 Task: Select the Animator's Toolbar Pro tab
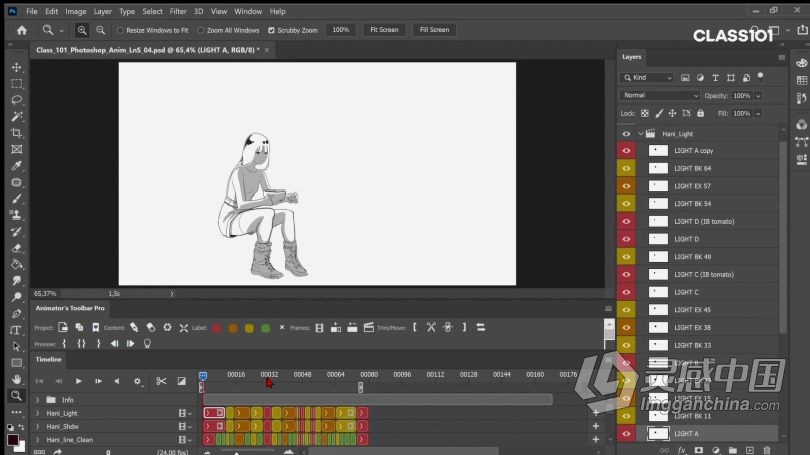[x=70, y=308]
